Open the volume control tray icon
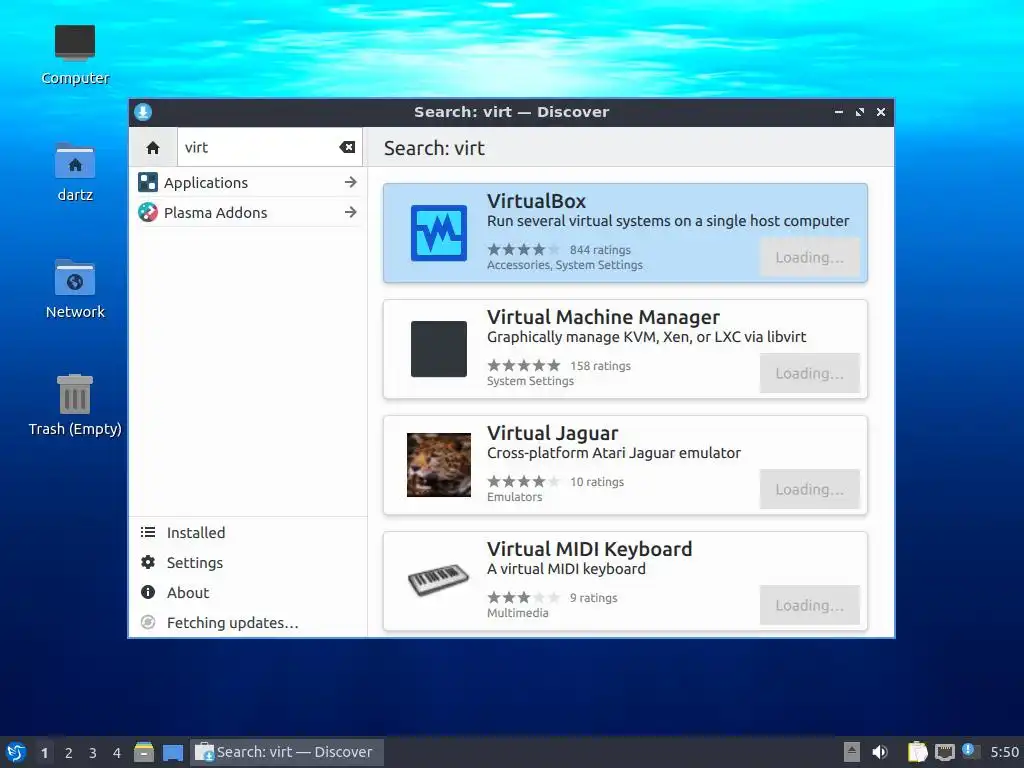 pos(880,752)
